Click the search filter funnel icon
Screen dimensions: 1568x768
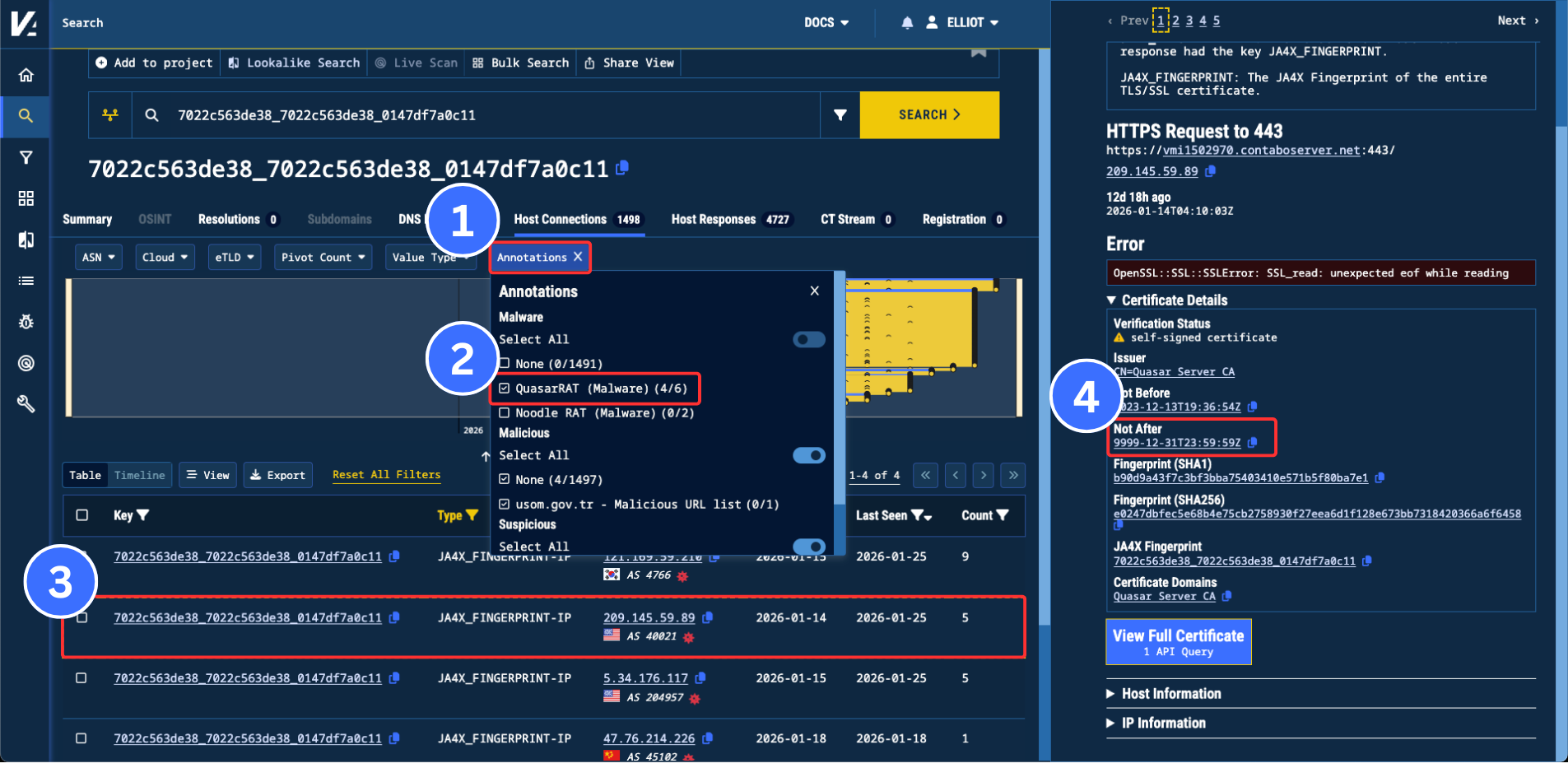point(840,115)
